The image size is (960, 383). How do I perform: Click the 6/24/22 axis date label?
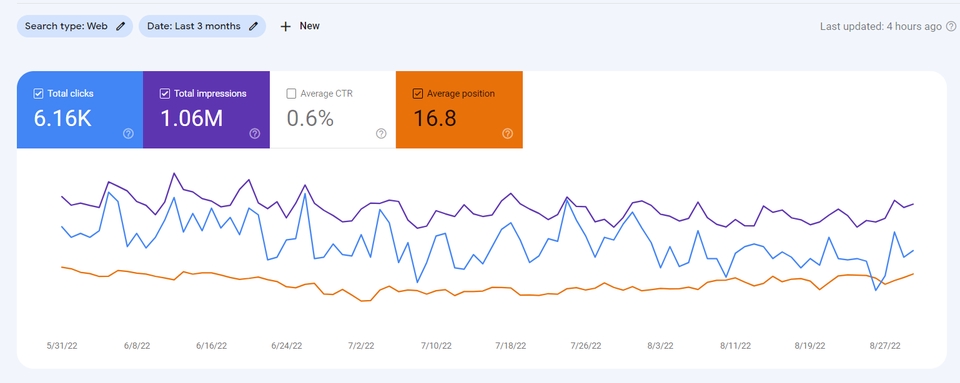(287, 346)
